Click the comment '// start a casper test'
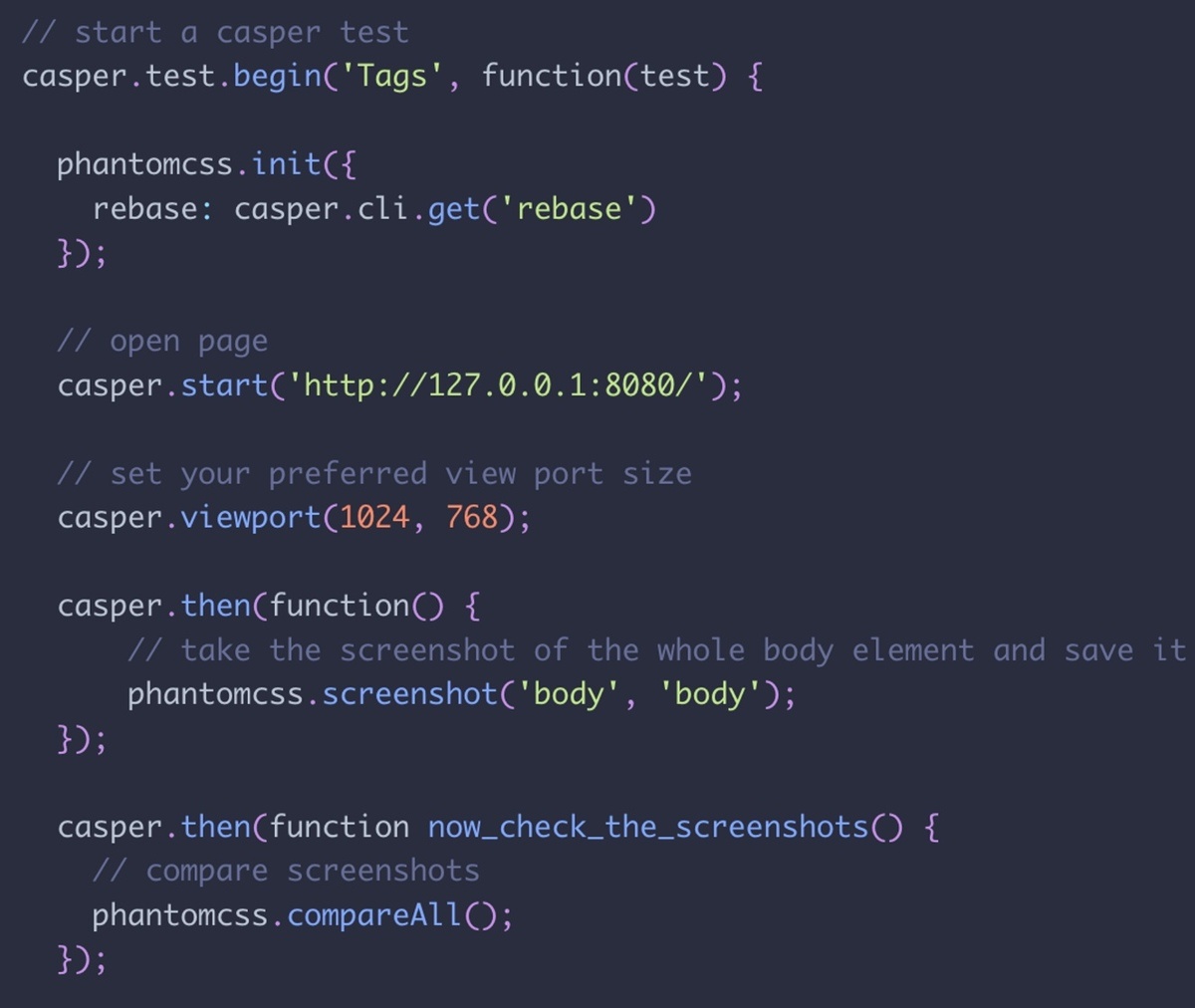The image size is (1195, 1008). coord(215,33)
